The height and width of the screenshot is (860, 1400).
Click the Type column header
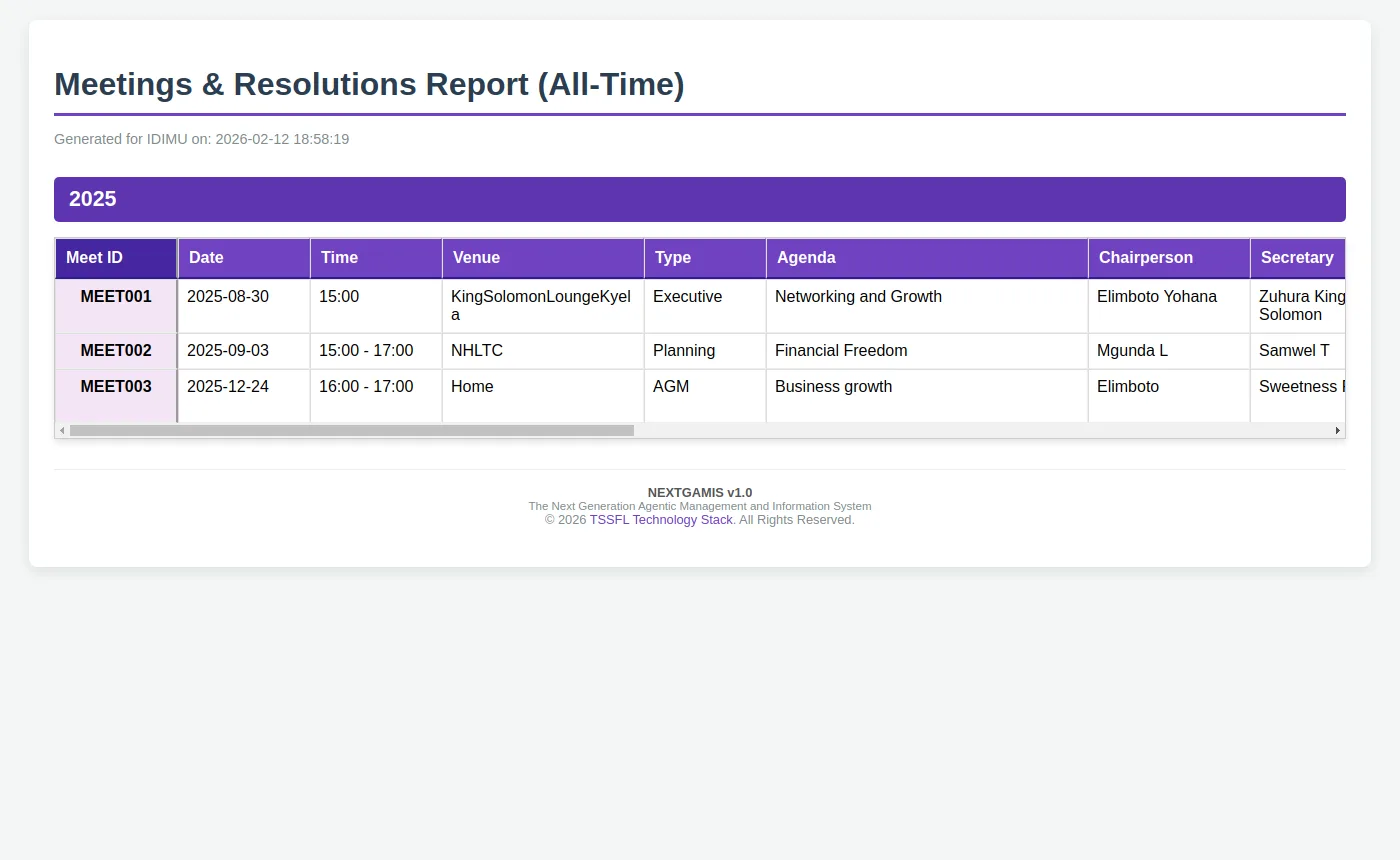(x=705, y=258)
